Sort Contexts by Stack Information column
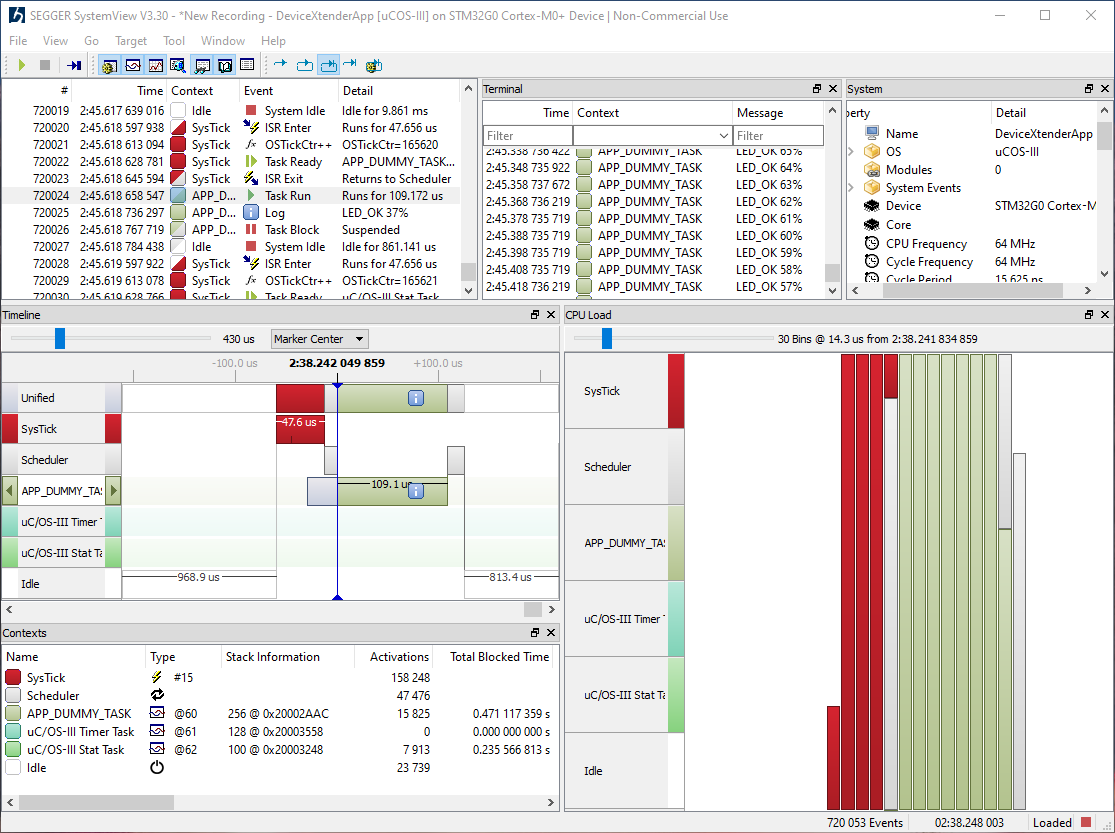1115x833 pixels. click(289, 657)
